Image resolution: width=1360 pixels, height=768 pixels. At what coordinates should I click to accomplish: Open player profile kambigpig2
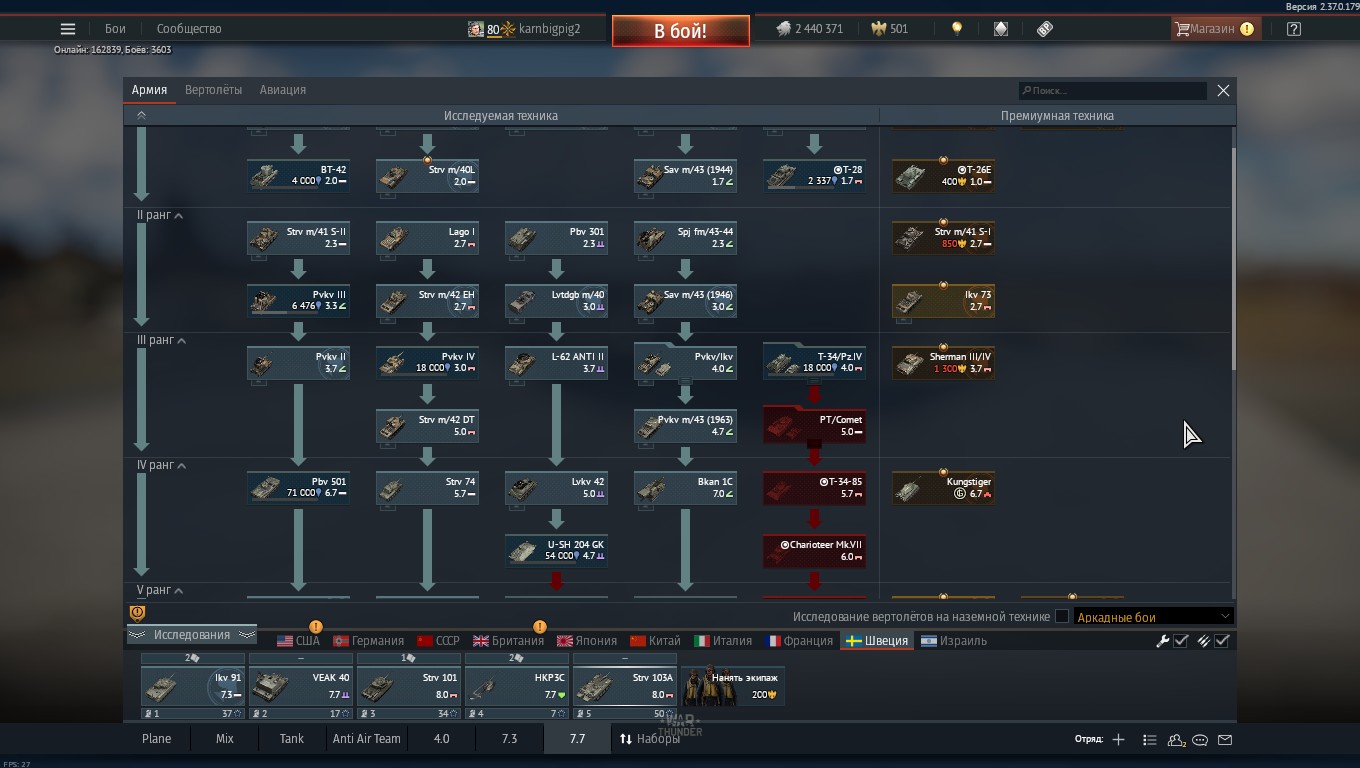point(524,29)
